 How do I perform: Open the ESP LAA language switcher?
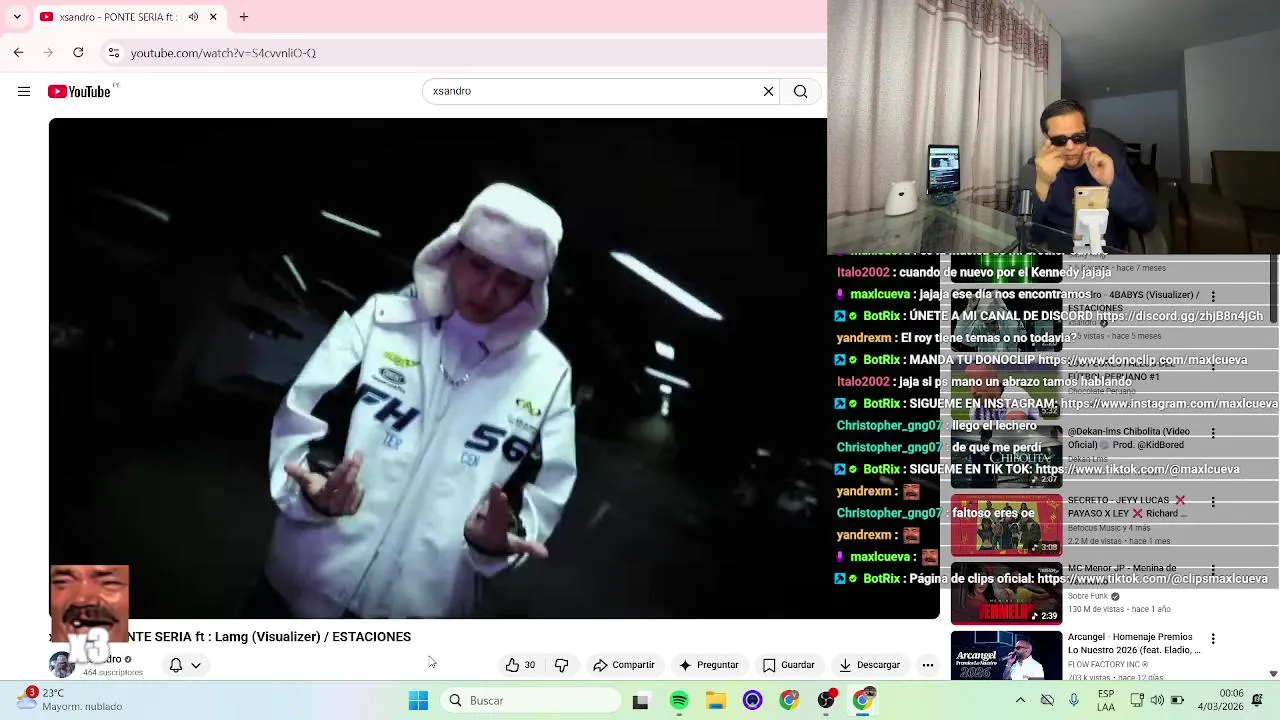click(1106, 700)
